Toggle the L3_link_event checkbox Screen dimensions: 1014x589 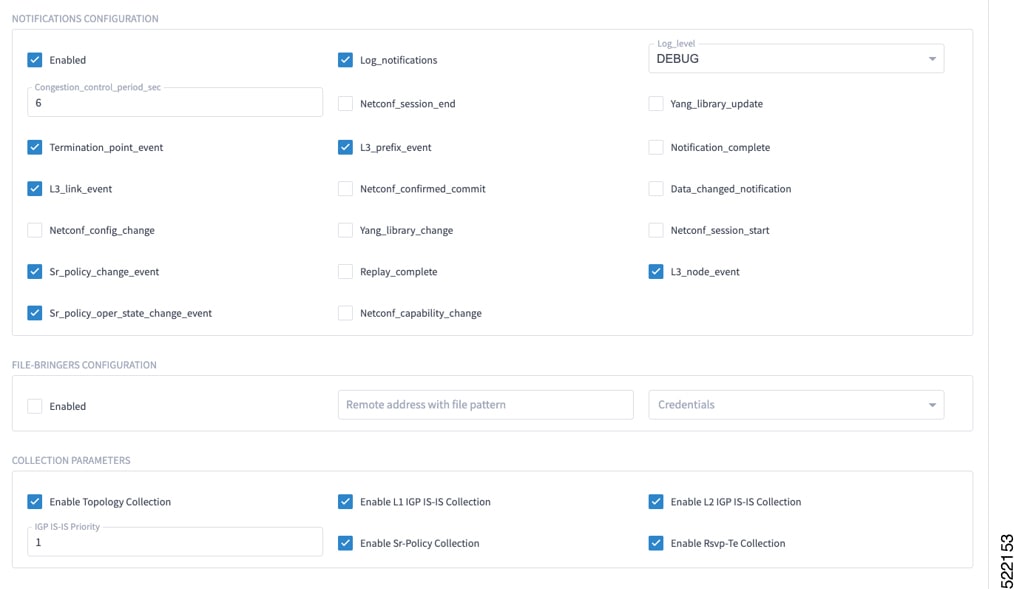point(35,189)
